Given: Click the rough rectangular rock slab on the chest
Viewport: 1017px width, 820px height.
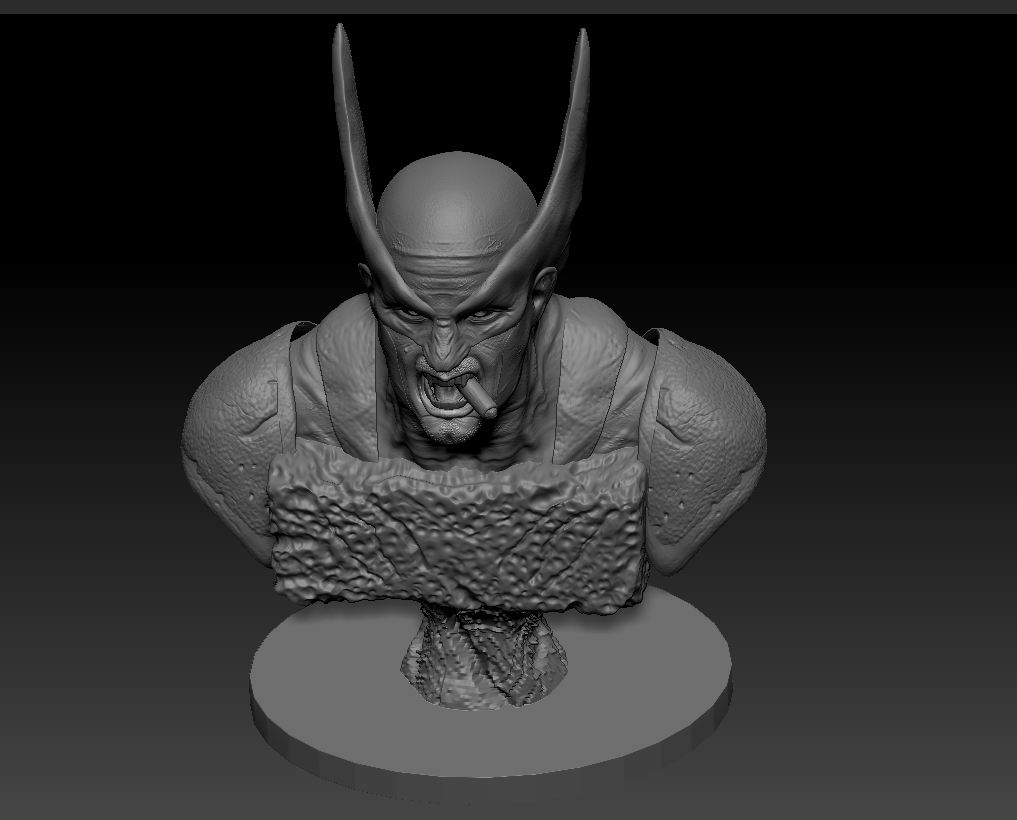Looking at the screenshot, I should (x=458, y=527).
